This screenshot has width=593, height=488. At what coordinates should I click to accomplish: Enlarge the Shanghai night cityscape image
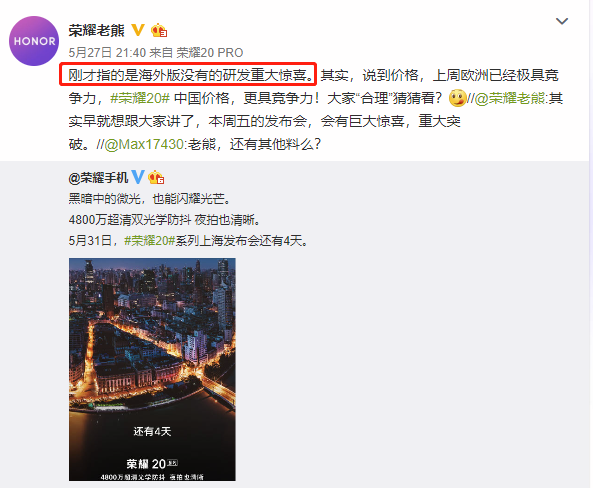152,369
